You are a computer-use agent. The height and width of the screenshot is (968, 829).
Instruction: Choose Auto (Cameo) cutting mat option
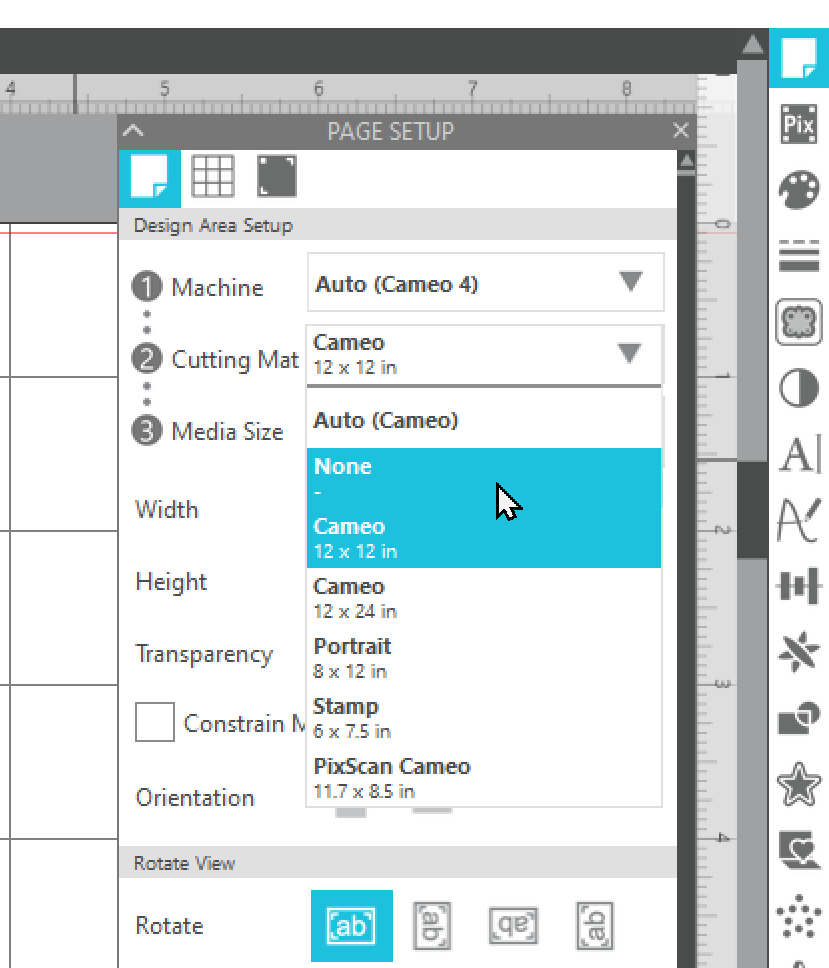484,420
